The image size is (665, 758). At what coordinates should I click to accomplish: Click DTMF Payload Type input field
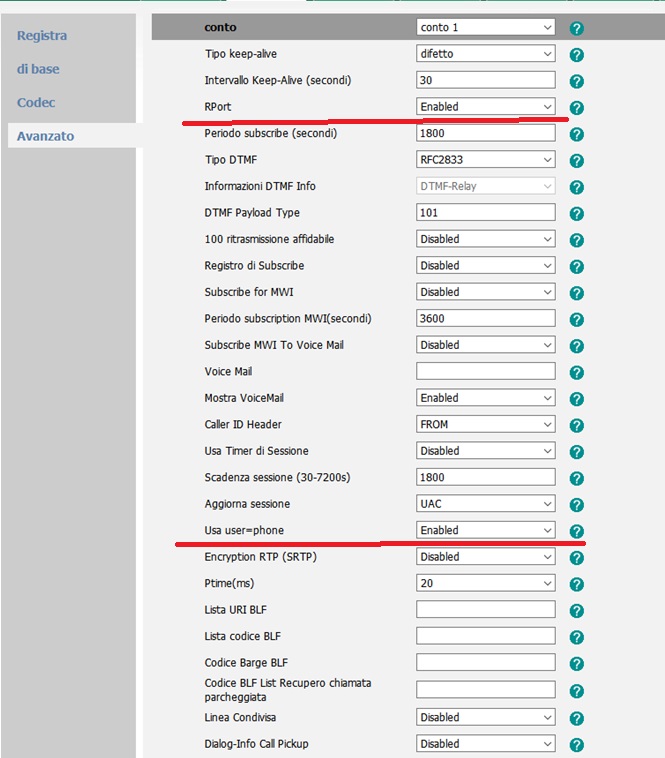(486, 212)
